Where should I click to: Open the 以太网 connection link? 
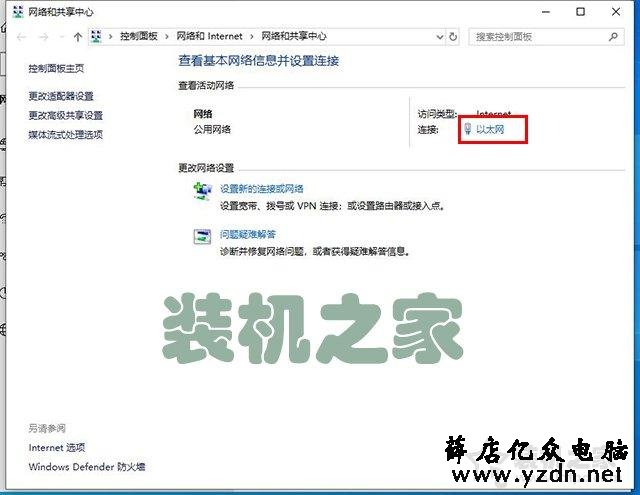[490, 129]
